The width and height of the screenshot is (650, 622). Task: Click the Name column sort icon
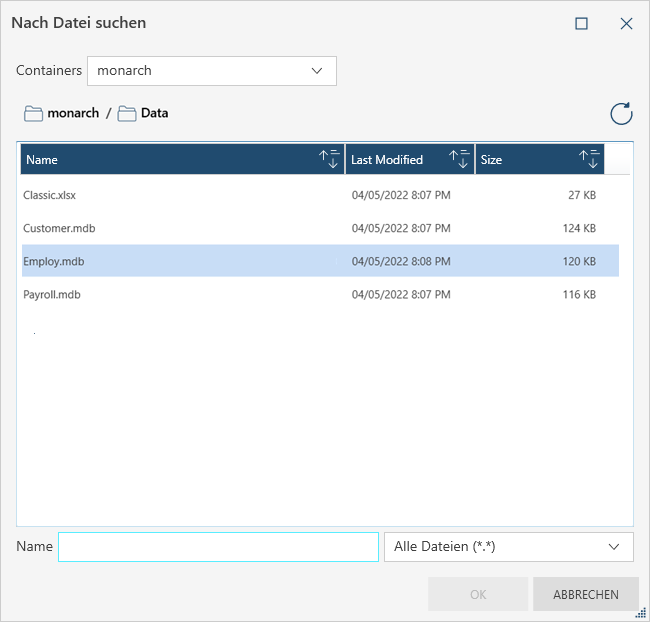[329, 160]
